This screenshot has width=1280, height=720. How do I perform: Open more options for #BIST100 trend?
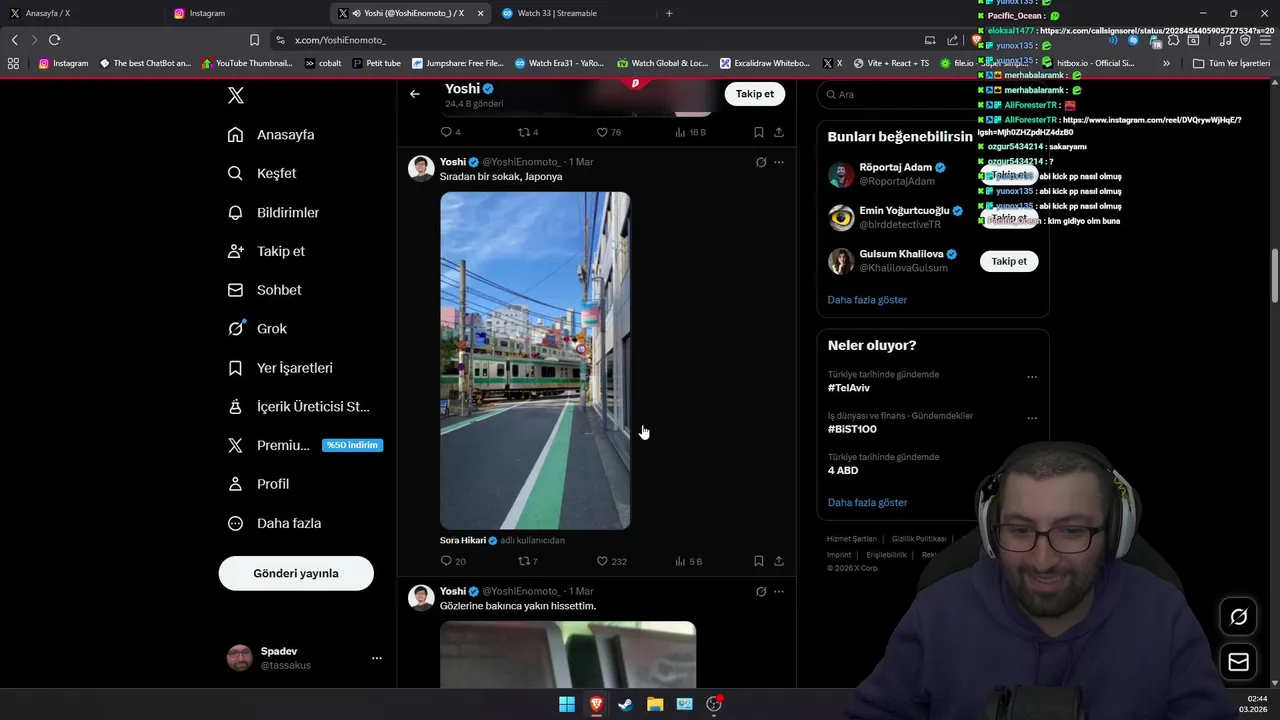pyautogui.click(x=1032, y=418)
